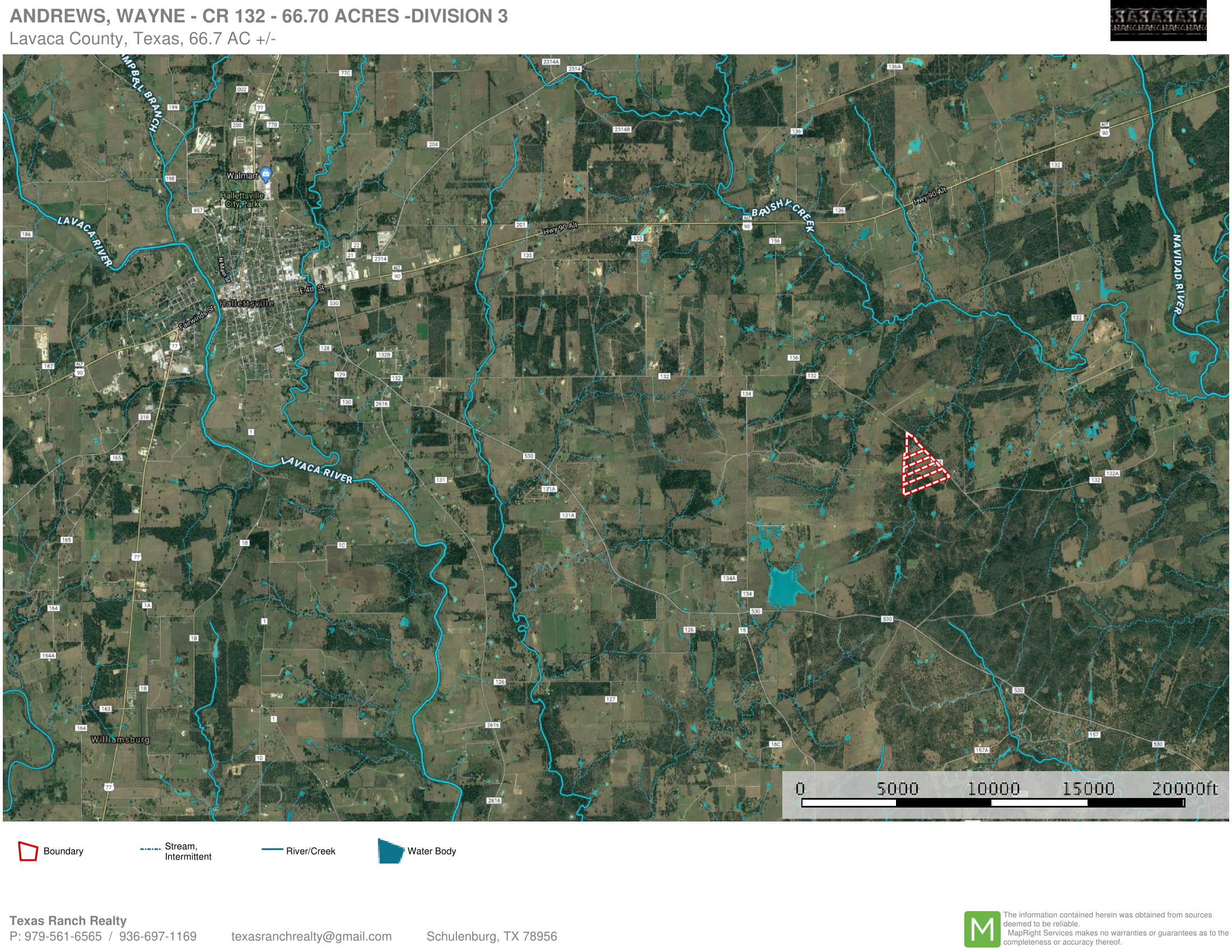Click the dashed Stream Intermittent legend symbol
The image size is (1232, 952).
coord(150,849)
